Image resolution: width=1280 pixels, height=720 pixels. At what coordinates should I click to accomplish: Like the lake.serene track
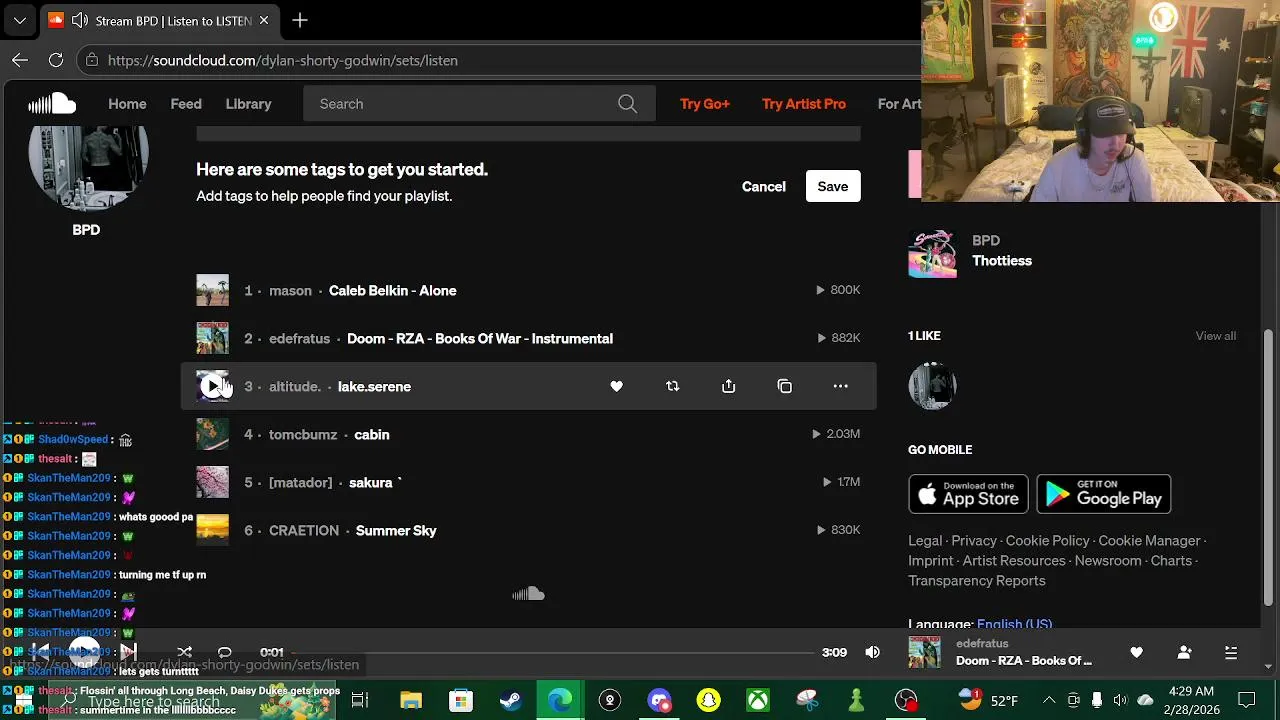(x=616, y=386)
